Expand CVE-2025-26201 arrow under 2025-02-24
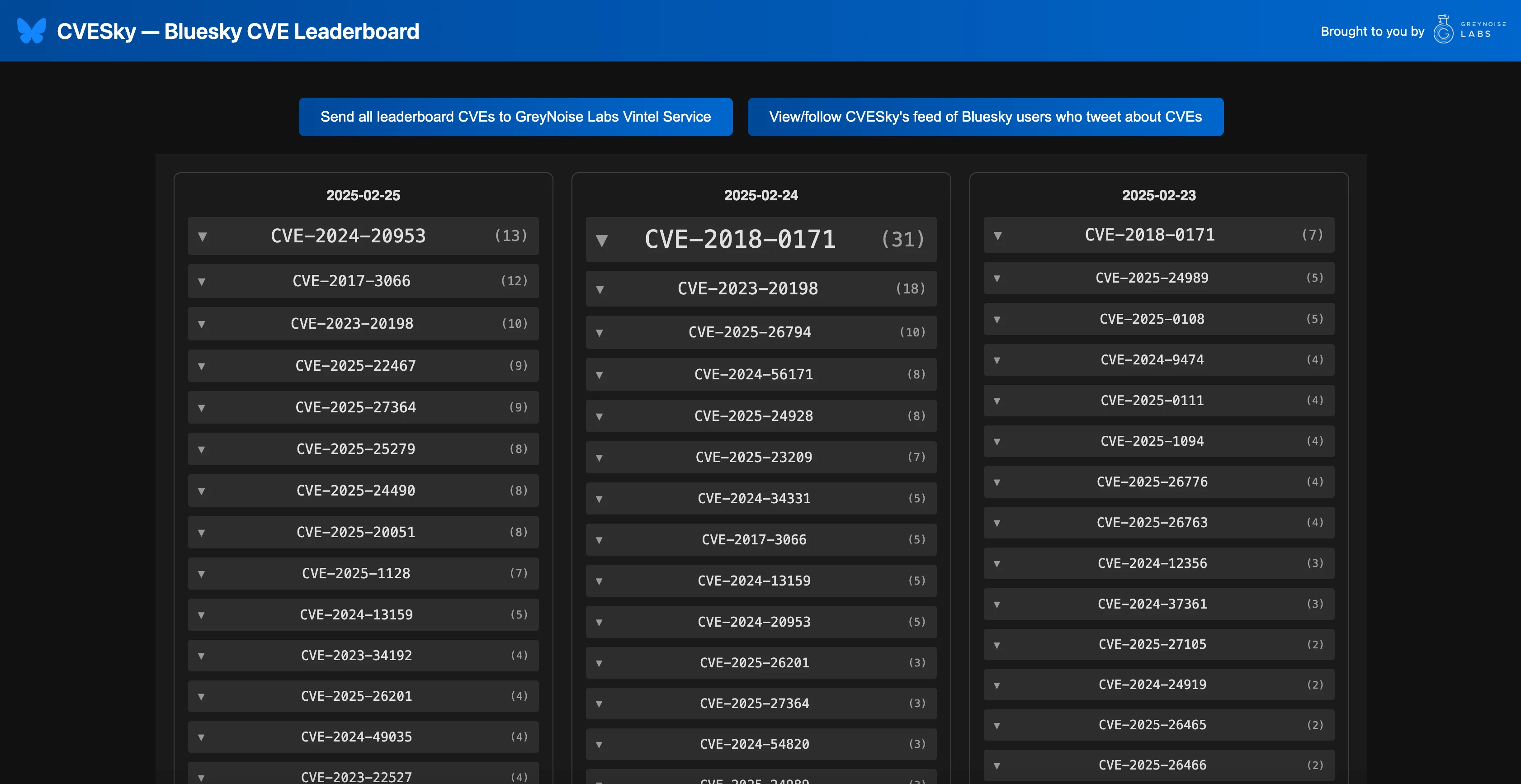This screenshot has height=784, width=1521. 599,664
